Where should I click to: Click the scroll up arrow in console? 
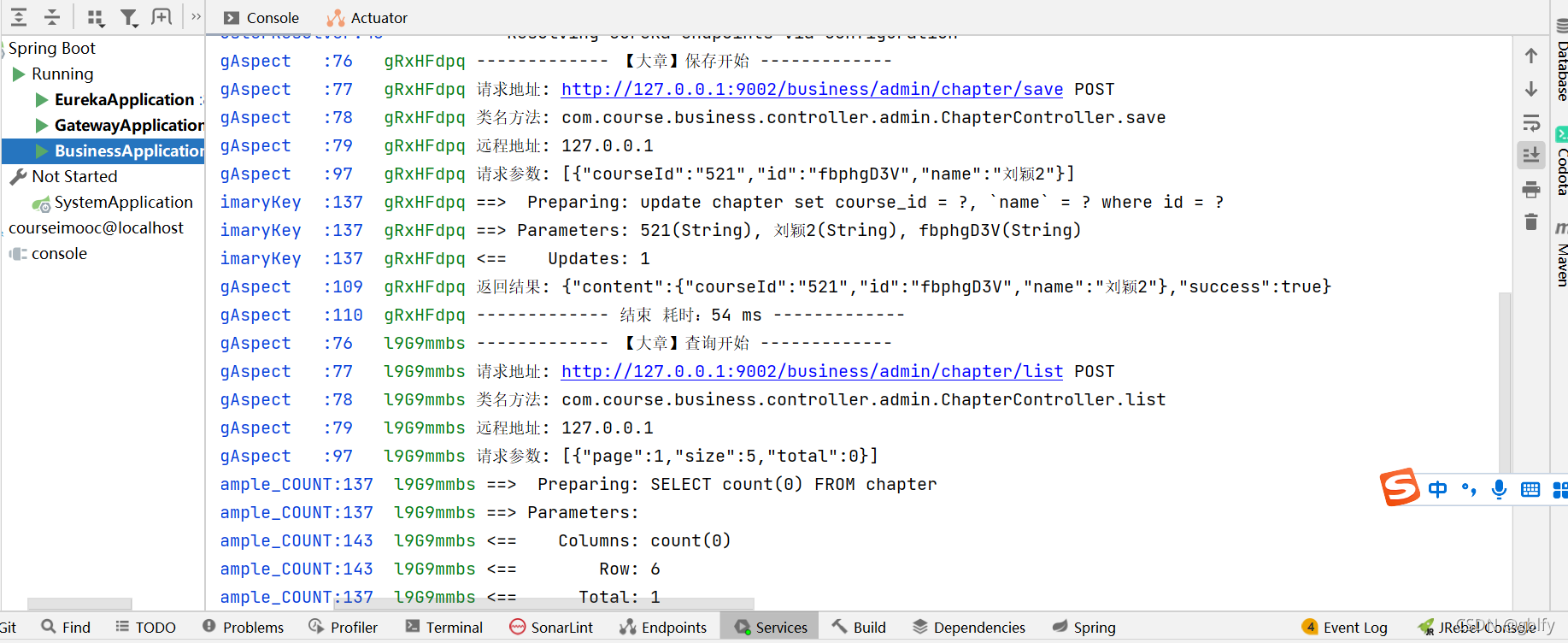pyautogui.click(x=1531, y=56)
